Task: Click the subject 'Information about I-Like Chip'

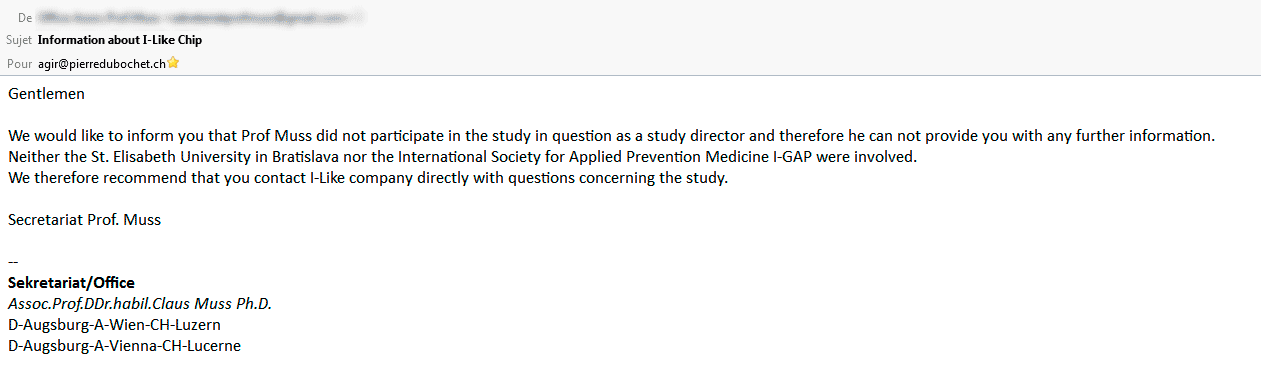Action: [120, 40]
